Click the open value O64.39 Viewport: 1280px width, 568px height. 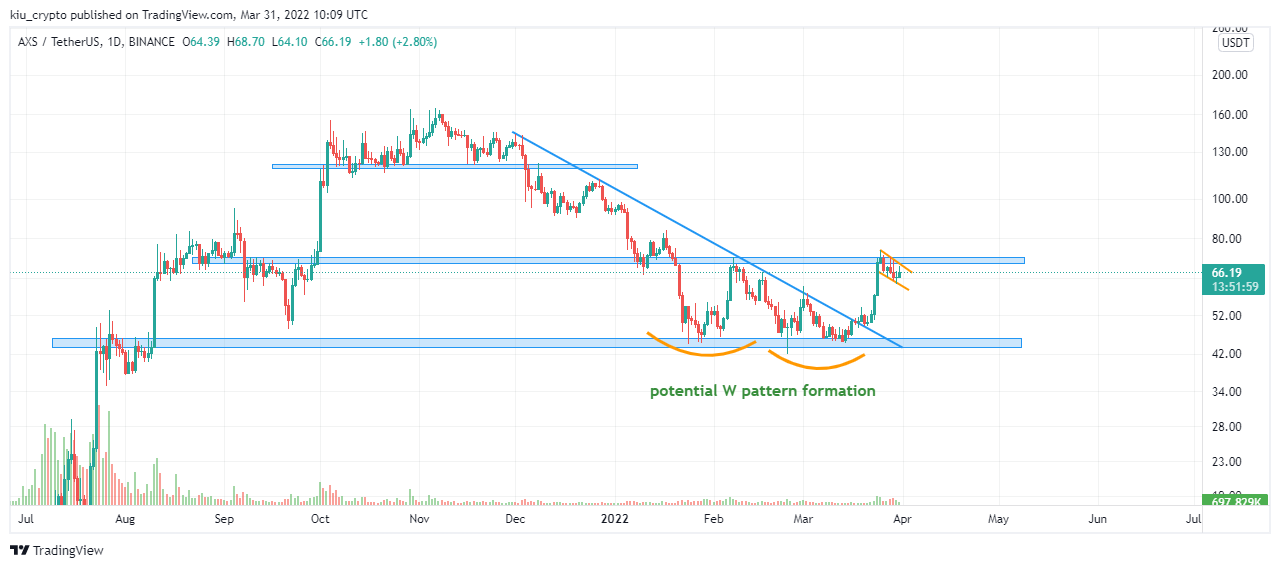(202, 42)
